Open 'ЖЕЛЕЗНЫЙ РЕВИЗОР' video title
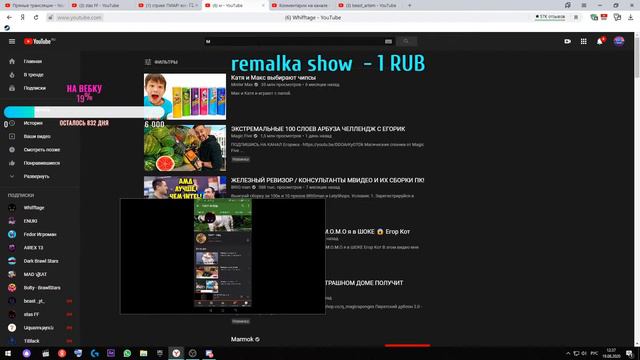 point(327,180)
